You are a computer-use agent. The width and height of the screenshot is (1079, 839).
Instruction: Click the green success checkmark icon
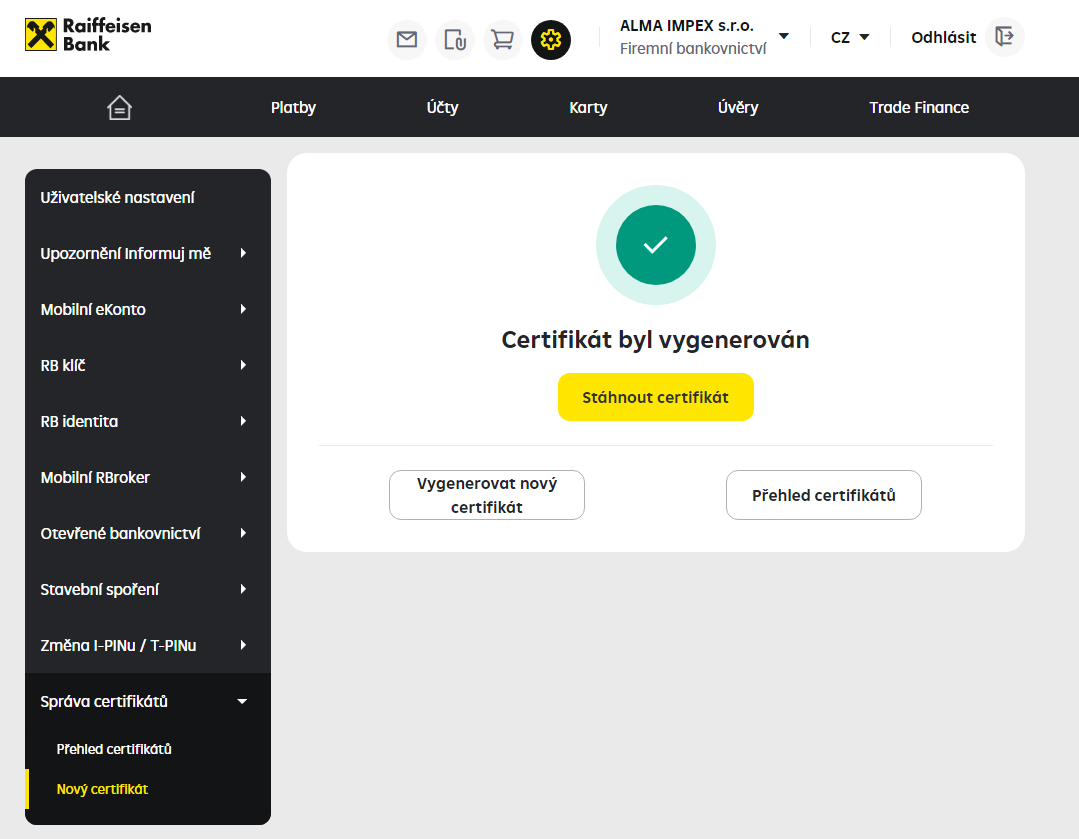(x=656, y=245)
